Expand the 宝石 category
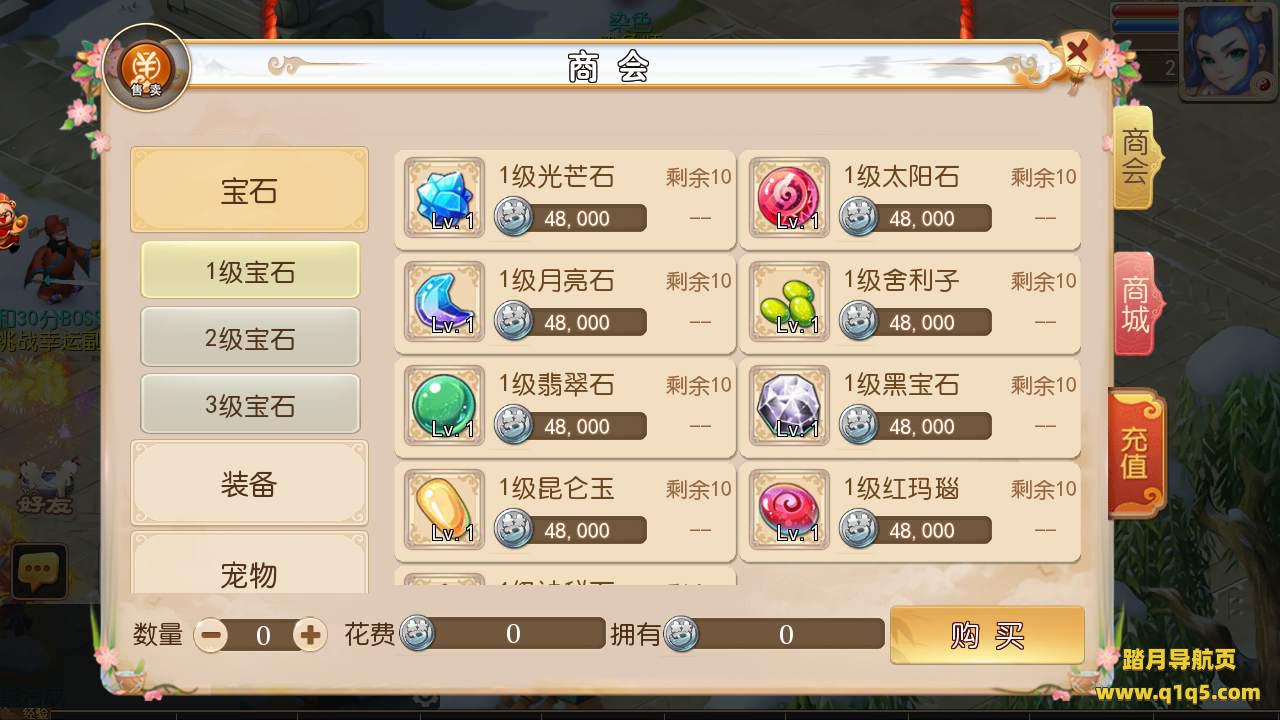1280x720 pixels. coord(249,190)
